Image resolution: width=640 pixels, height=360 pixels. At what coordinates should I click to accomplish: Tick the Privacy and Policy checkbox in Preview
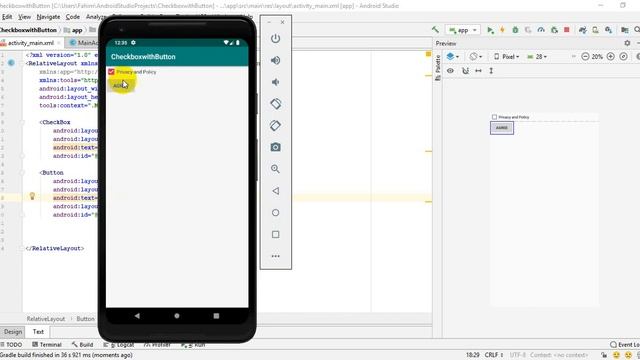[494, 117]
